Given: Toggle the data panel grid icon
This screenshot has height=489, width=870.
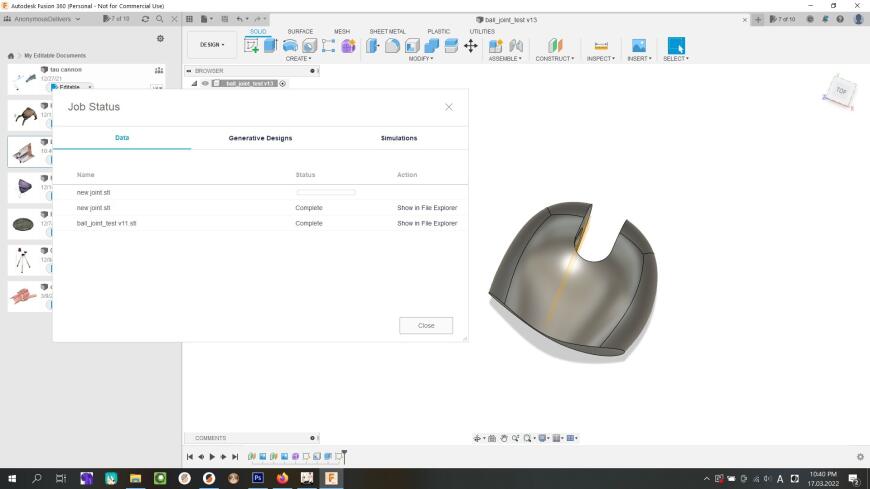Looking at the screenshot, I should (x=189, y=19).
